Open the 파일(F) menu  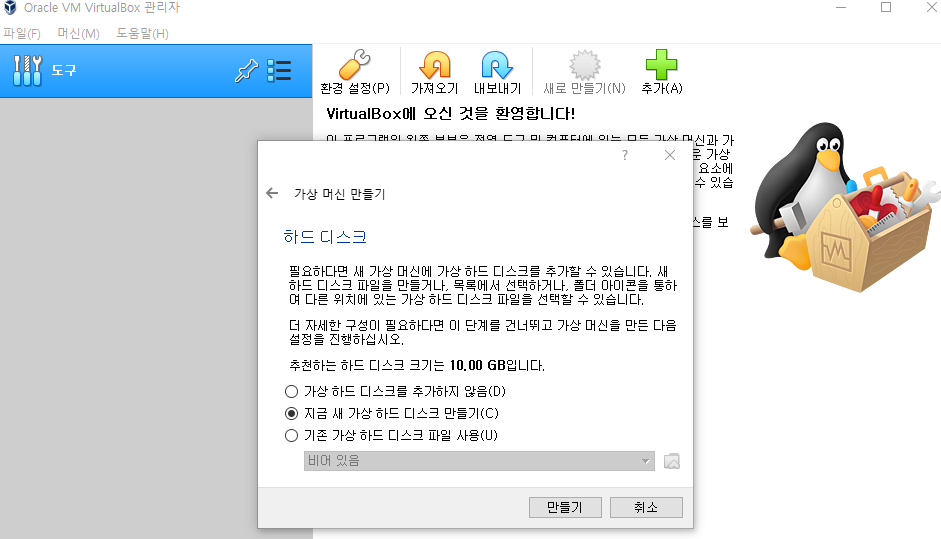pyautogui.click(x=22, y=34)
